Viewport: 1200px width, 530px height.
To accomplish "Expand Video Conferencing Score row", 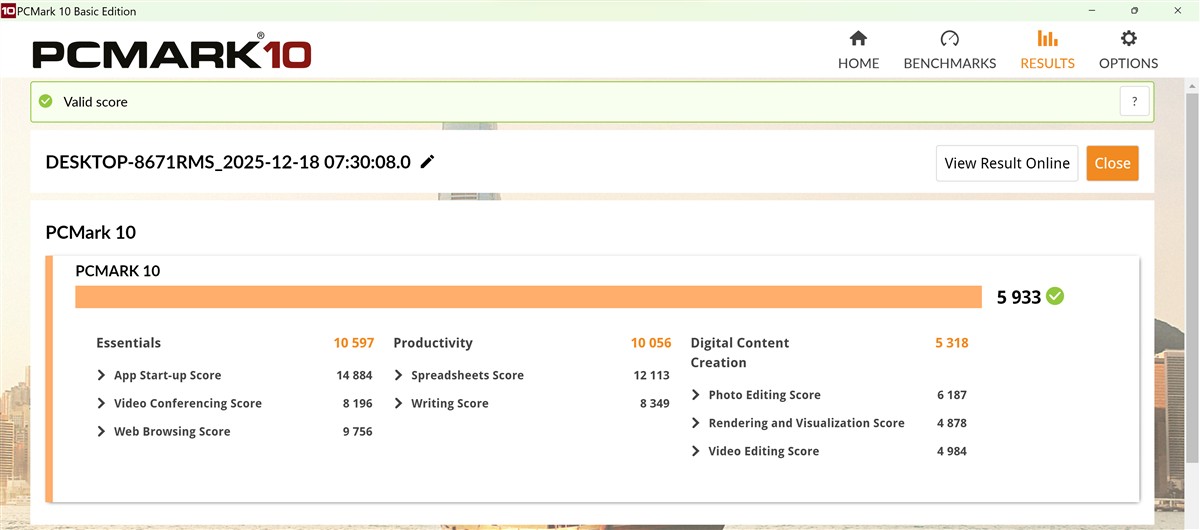I will click(x=101, y=403).
